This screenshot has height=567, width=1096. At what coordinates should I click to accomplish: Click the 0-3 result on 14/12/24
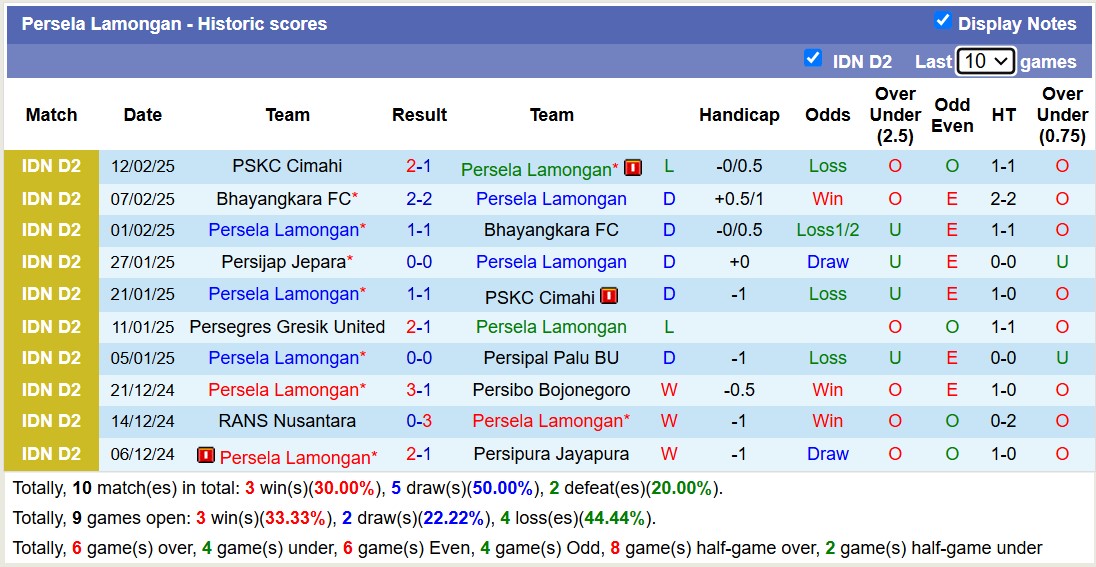419,421
